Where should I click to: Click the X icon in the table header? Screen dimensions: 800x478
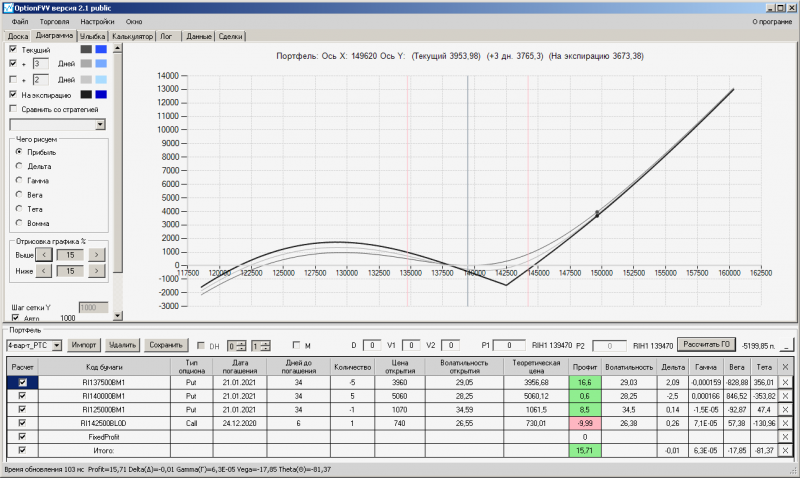tap(785, 367)
